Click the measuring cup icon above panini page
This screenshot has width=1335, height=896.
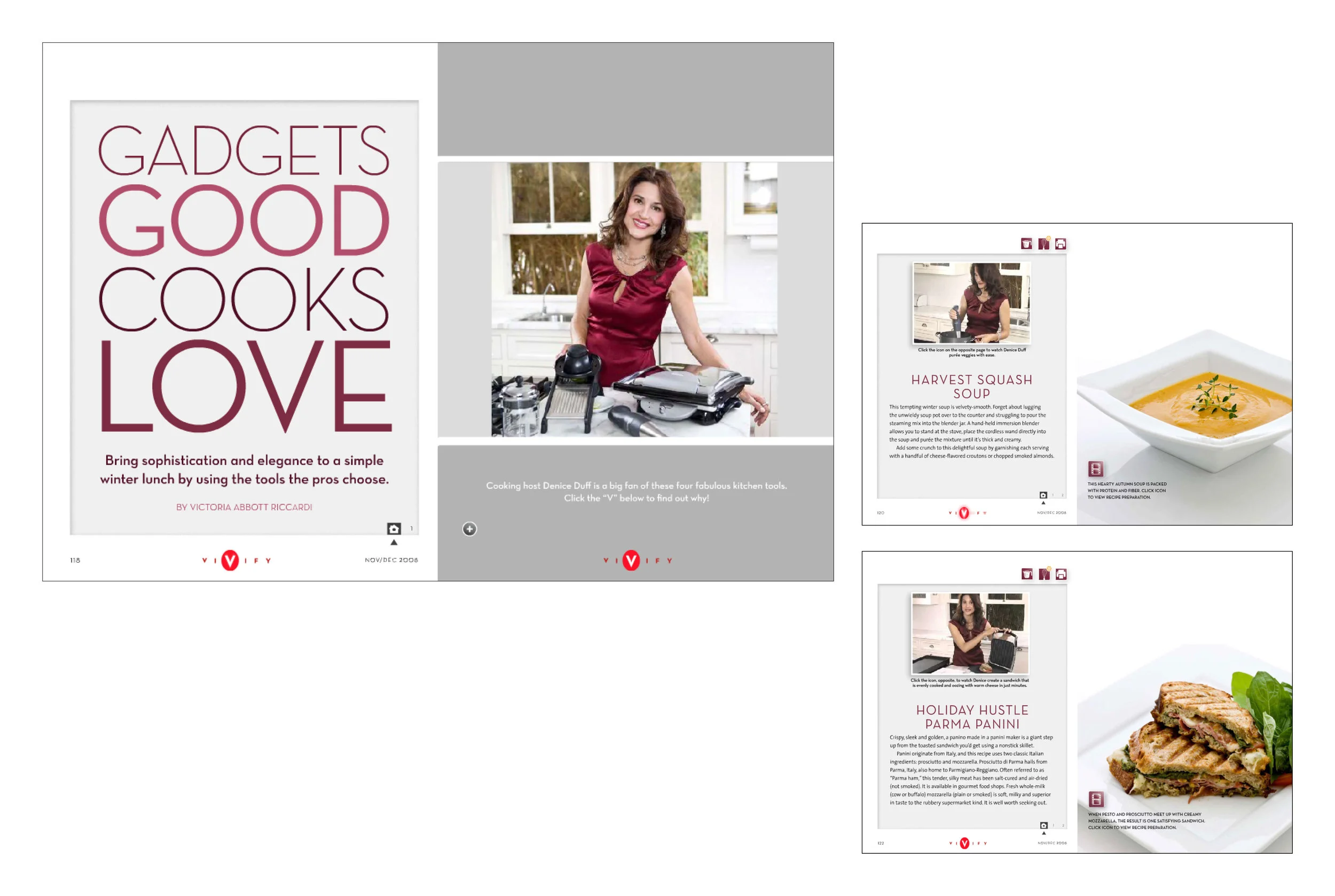(1027, 573)
